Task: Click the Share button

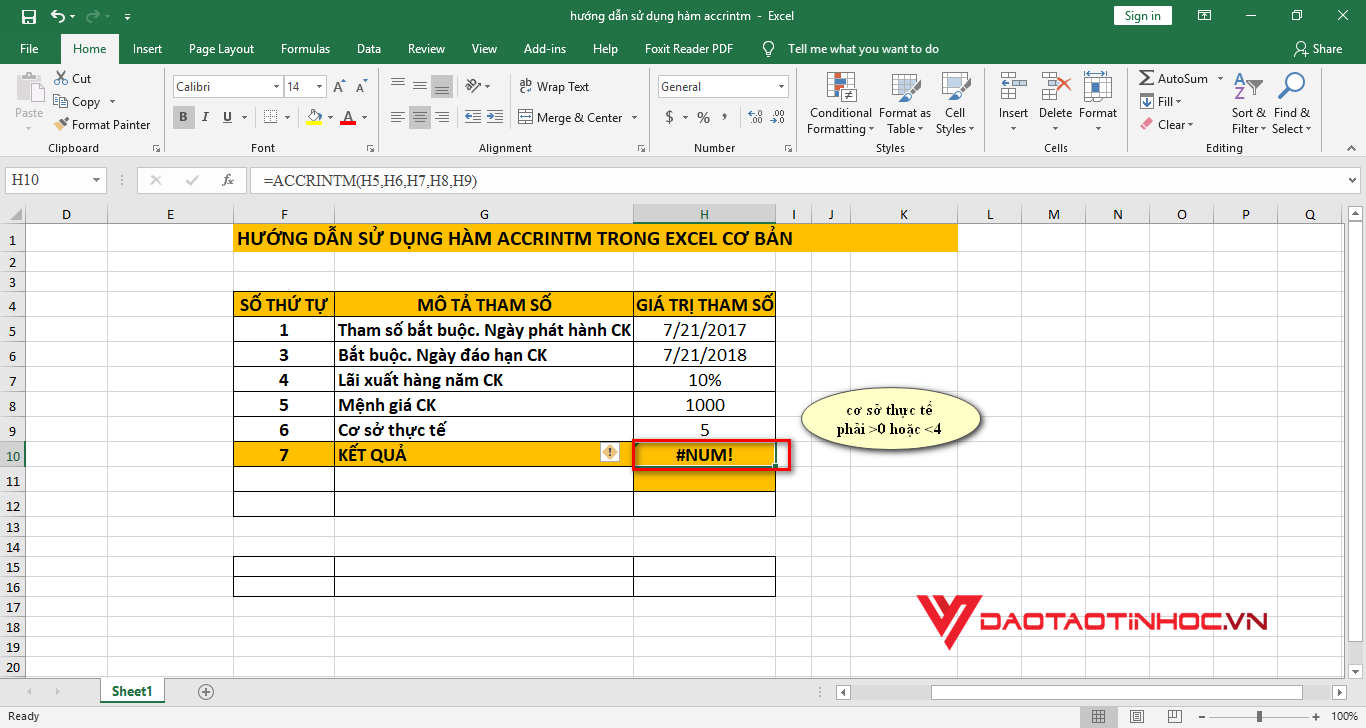Action: [1317, 49]
